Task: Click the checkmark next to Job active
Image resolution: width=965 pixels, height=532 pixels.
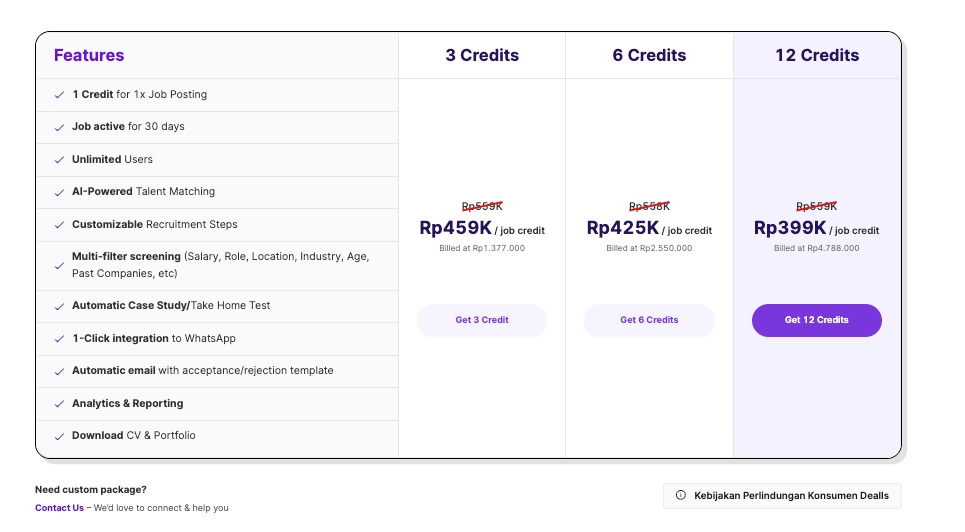Action: point(59,128)
